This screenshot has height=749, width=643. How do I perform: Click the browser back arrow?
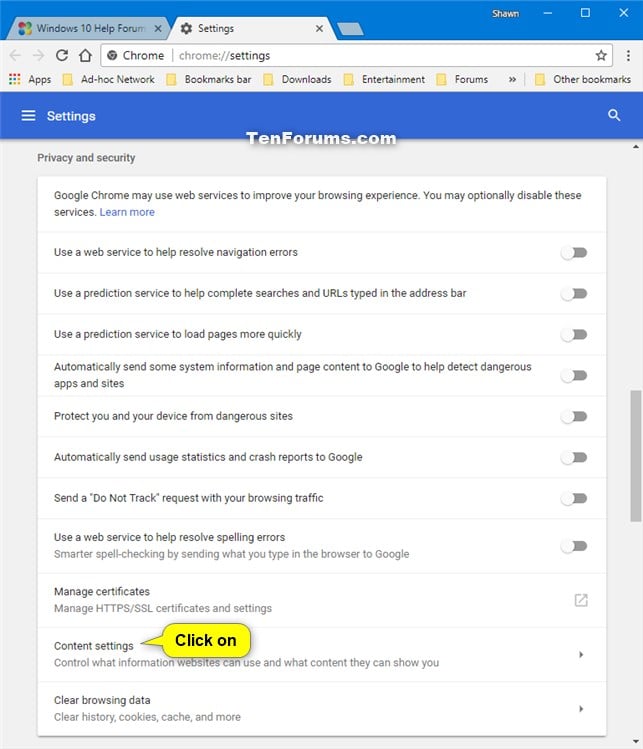[x=15, y=55]
